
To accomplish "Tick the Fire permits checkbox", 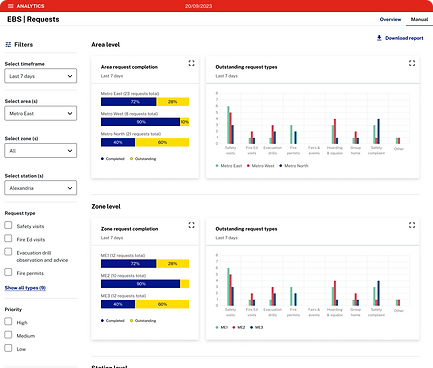I will [x=8, y=272].
